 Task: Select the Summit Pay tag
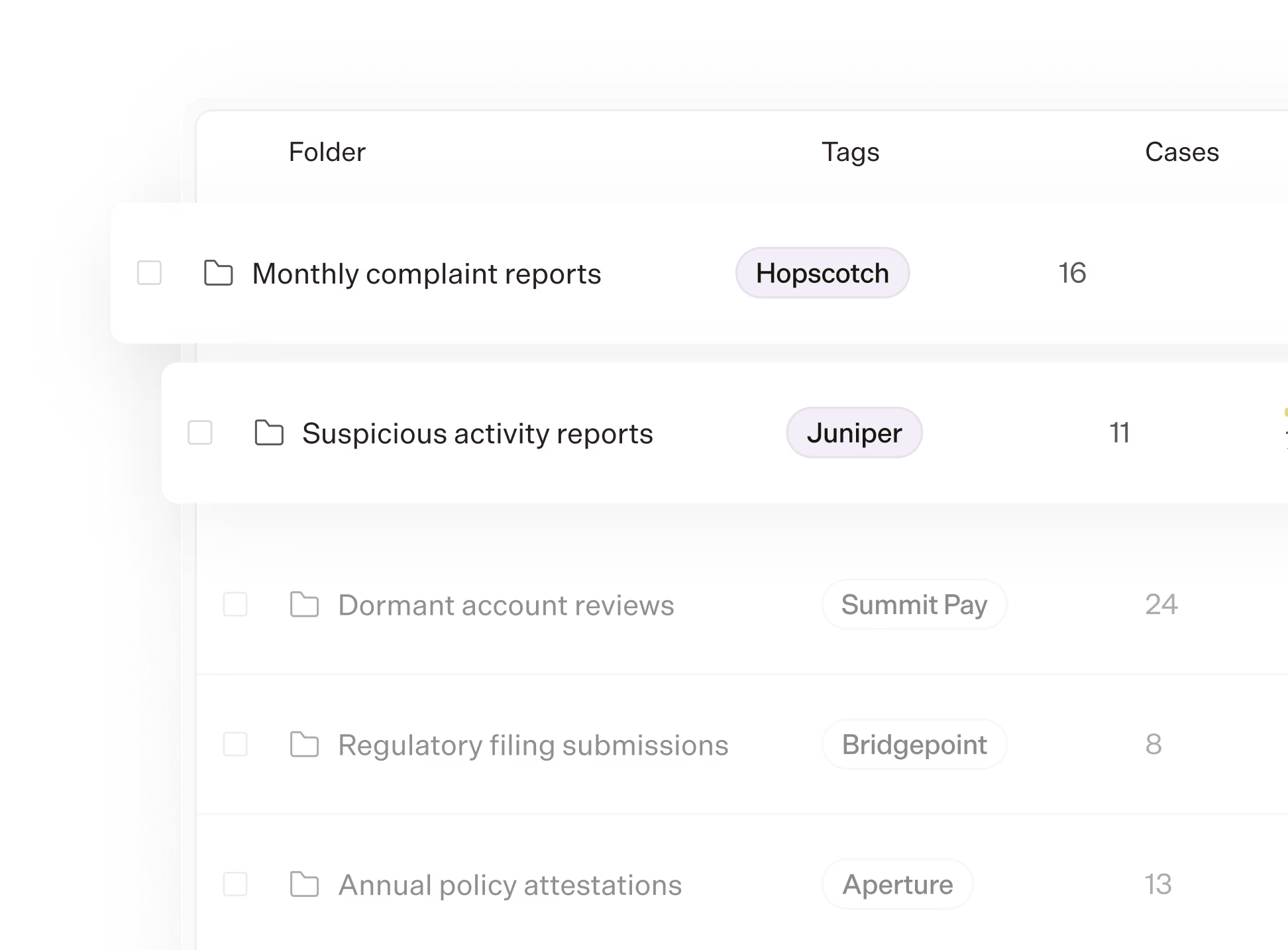(914, 604)
